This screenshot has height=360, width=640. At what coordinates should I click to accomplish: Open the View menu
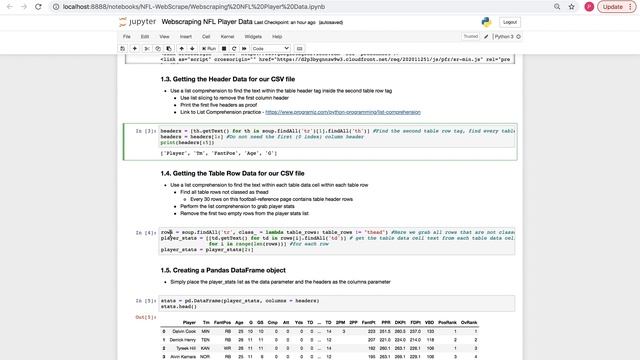click(164, 36)
